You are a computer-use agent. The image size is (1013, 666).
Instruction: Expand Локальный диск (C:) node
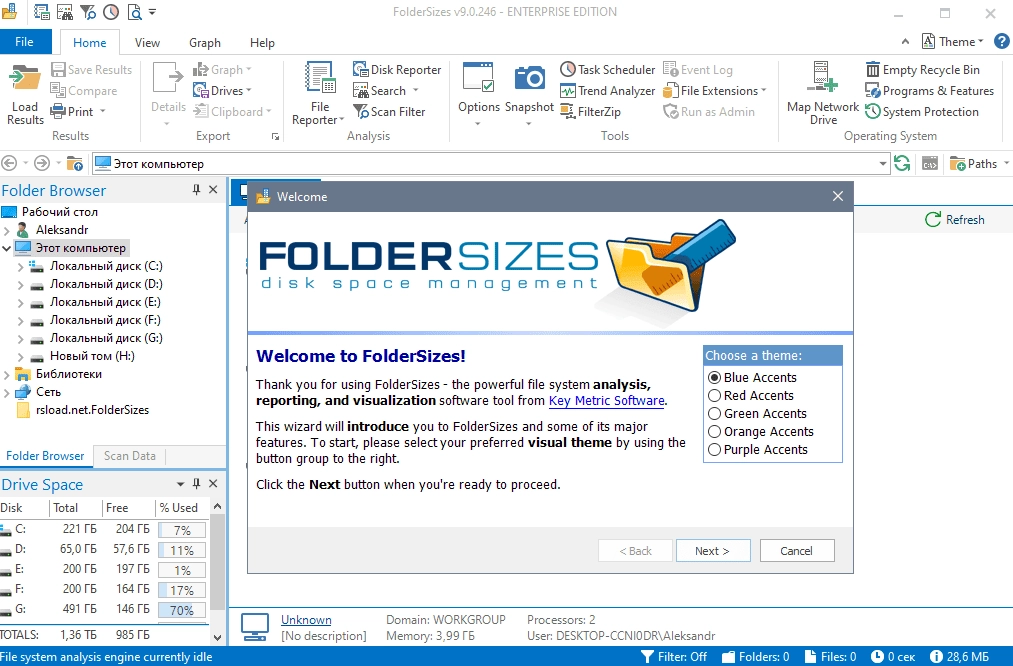[x=20, y=266]
